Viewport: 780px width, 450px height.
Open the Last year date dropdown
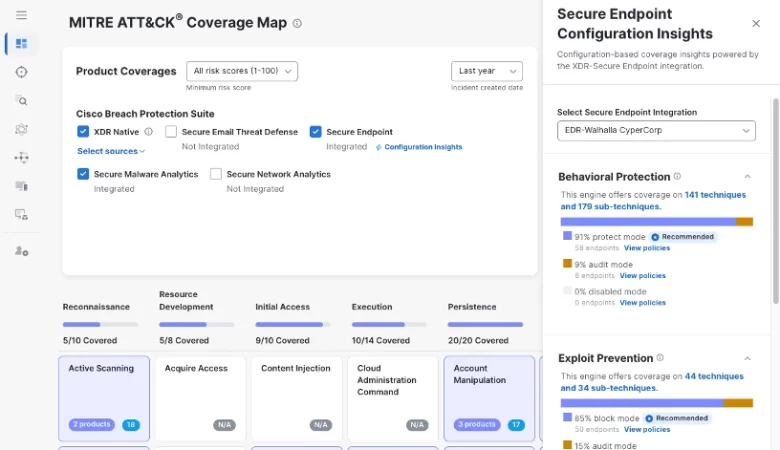click(487, 71)
